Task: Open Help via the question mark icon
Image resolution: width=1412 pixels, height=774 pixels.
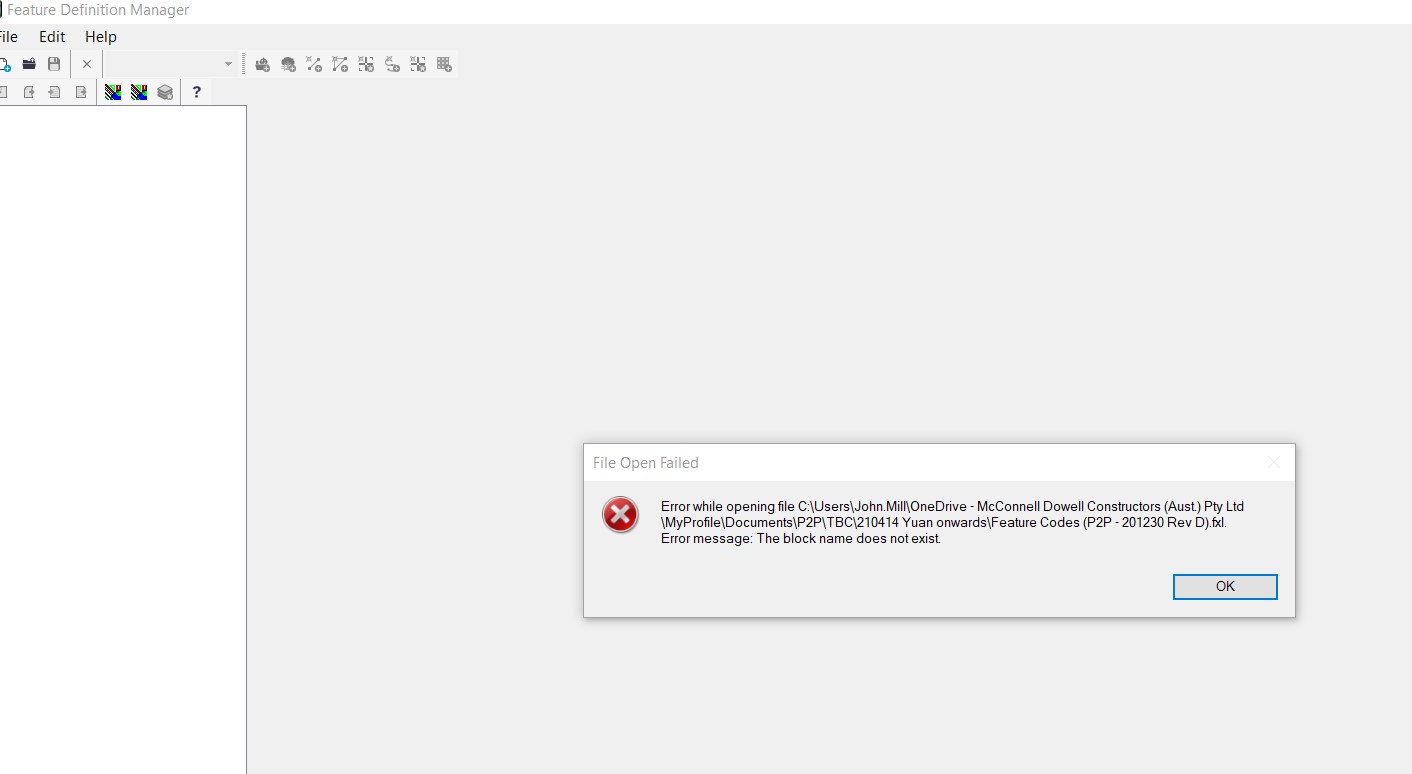Action: [x=196, y=91]
